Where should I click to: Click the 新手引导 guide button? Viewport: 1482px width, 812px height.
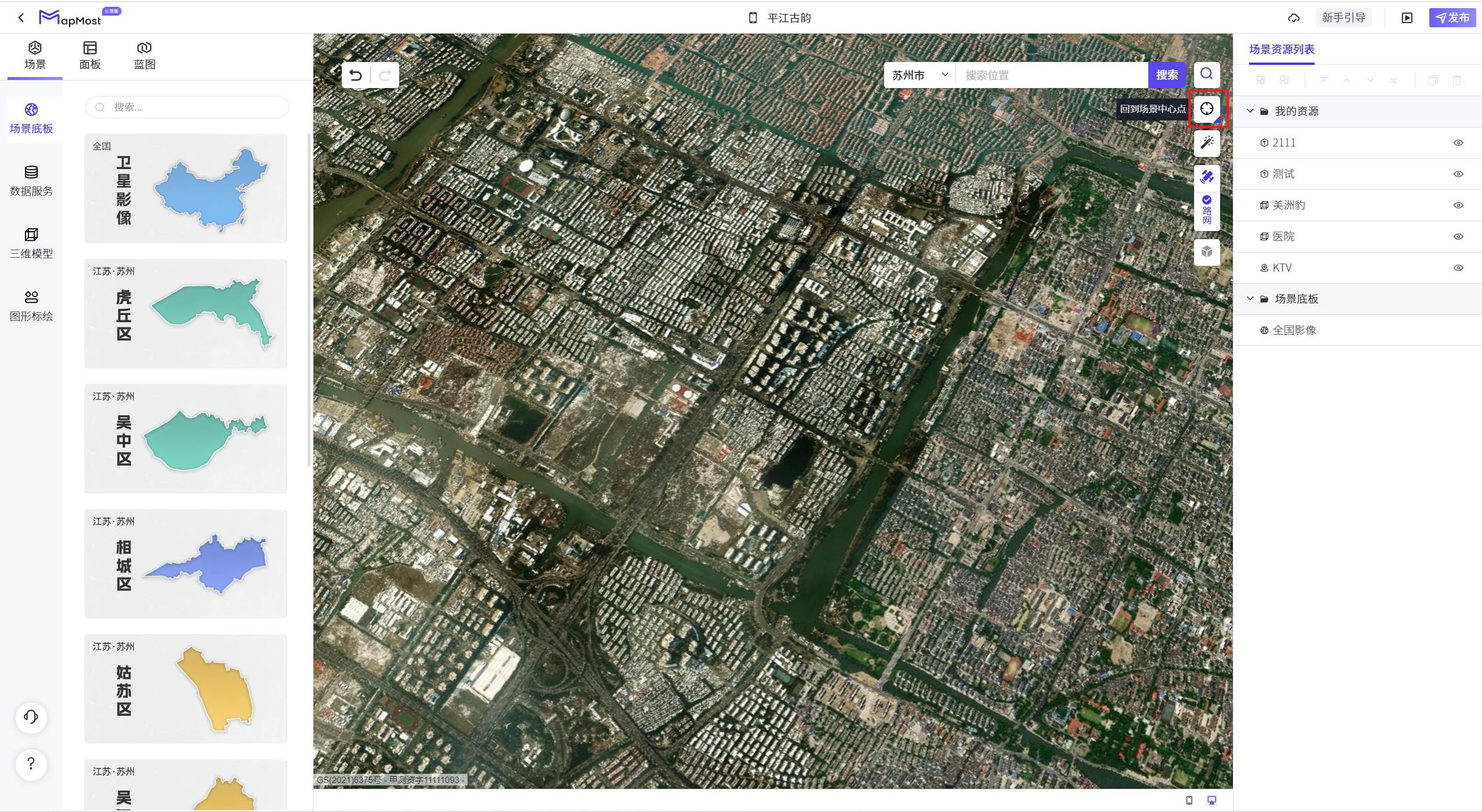pyautogui.click(x=1343, y=18)
